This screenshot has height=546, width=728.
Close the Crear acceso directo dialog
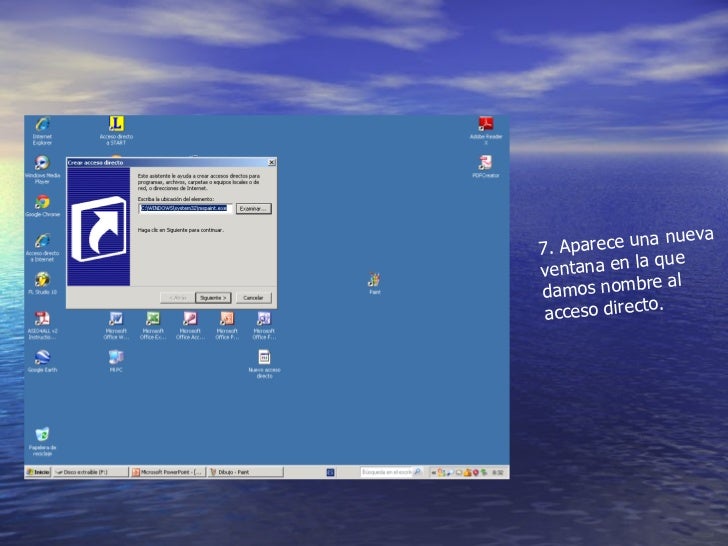[x=272, y=161]
